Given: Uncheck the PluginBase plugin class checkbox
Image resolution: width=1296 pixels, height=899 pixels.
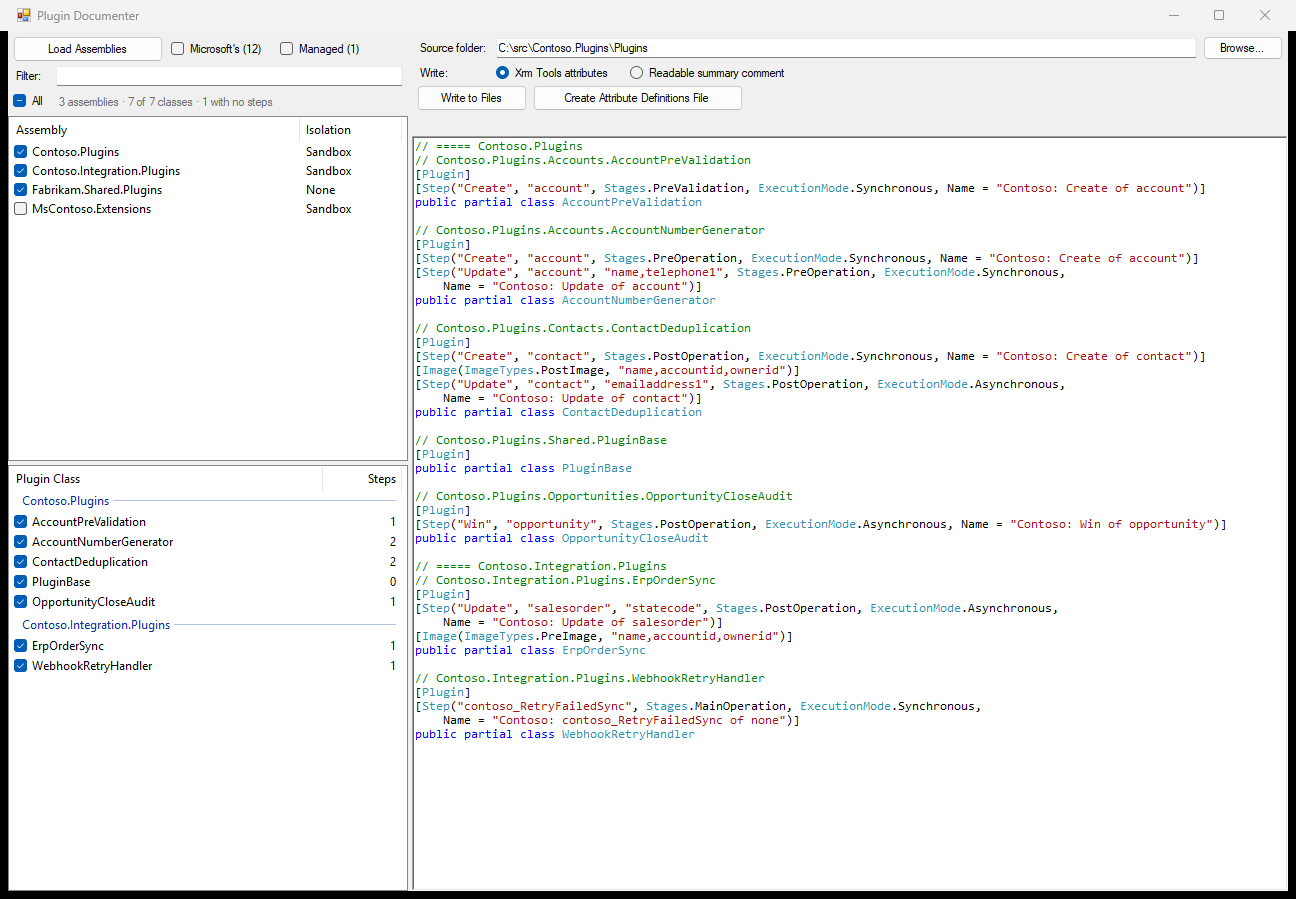Looking at the screenshot, I should coord(21,582).
